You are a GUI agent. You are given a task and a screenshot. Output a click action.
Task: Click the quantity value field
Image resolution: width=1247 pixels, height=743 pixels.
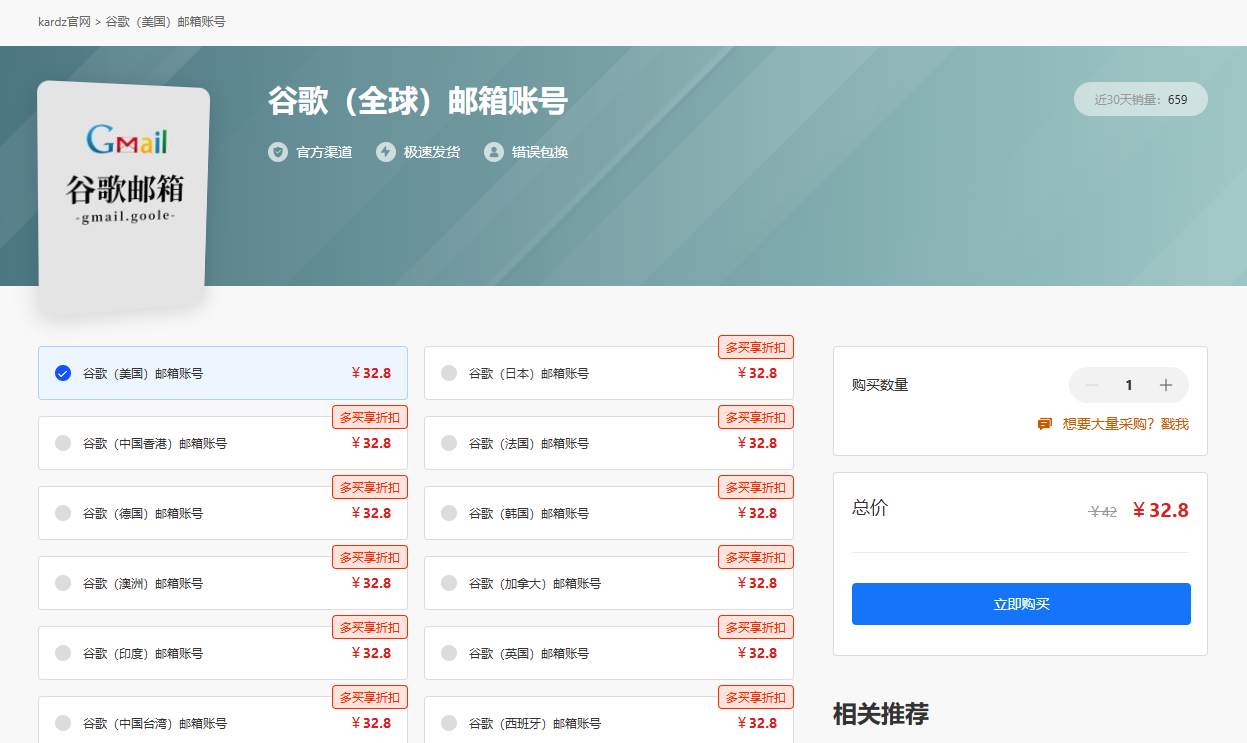pos(1129,385)
